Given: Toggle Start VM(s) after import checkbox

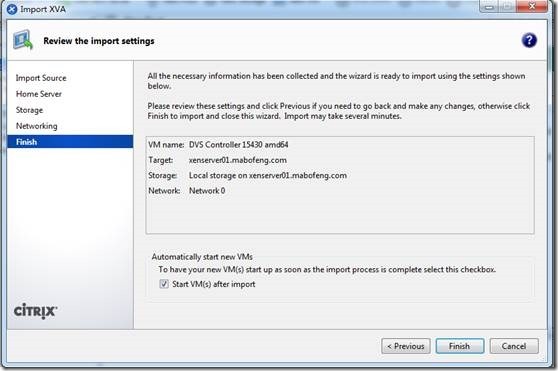Looking at the screenshot, I should [164, 284].
